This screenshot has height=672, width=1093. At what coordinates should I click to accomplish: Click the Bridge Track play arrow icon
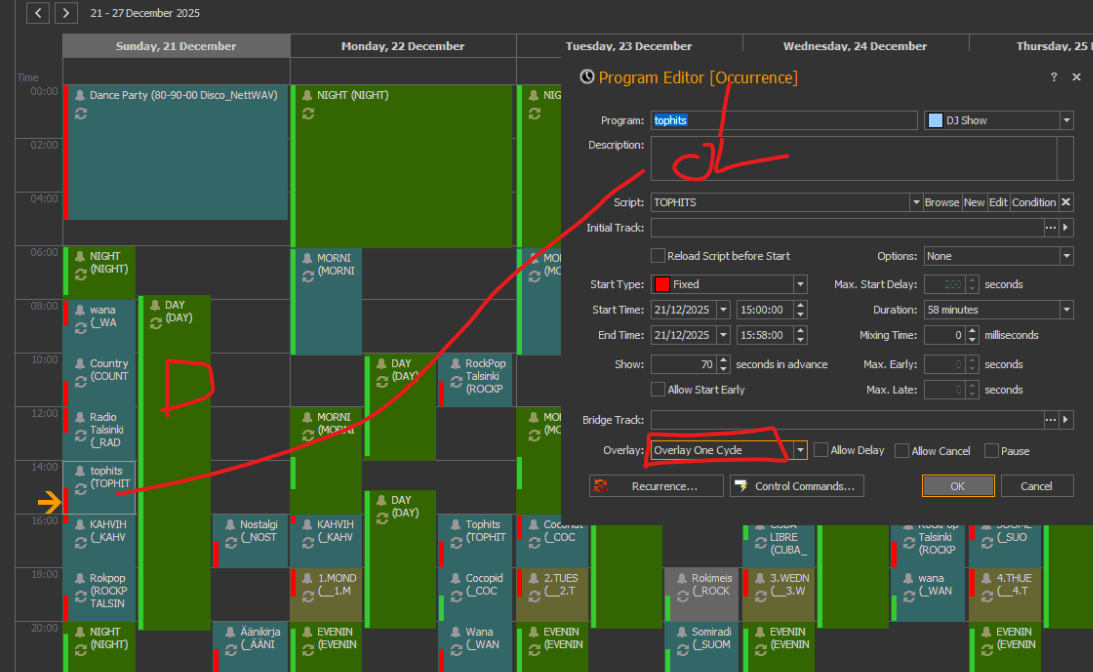1066,420
